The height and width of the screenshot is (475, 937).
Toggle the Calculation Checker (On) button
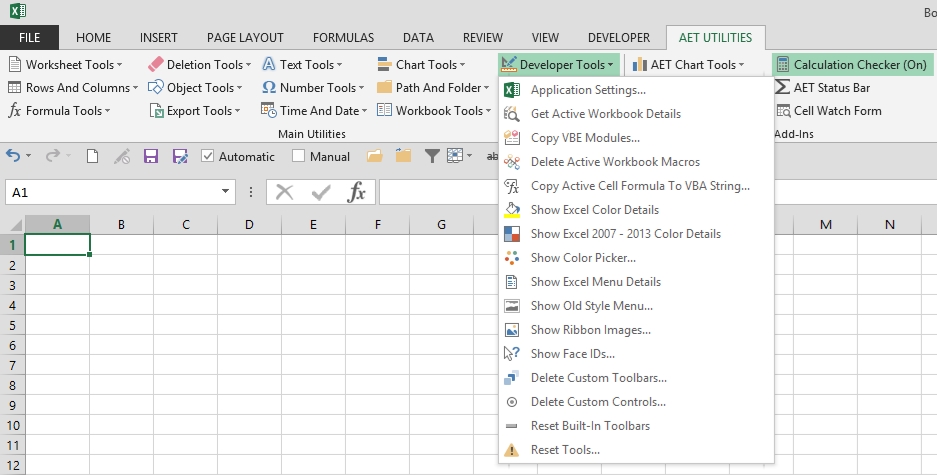pos(852,65)
